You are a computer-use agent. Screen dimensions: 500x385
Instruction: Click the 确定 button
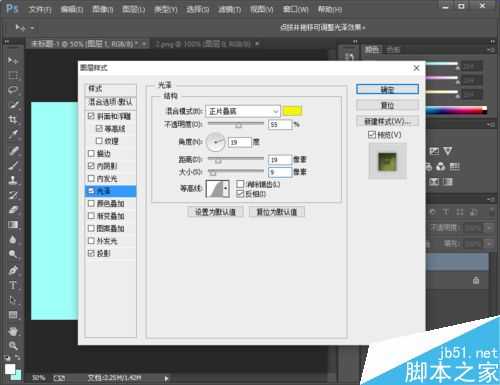point(387,89)
